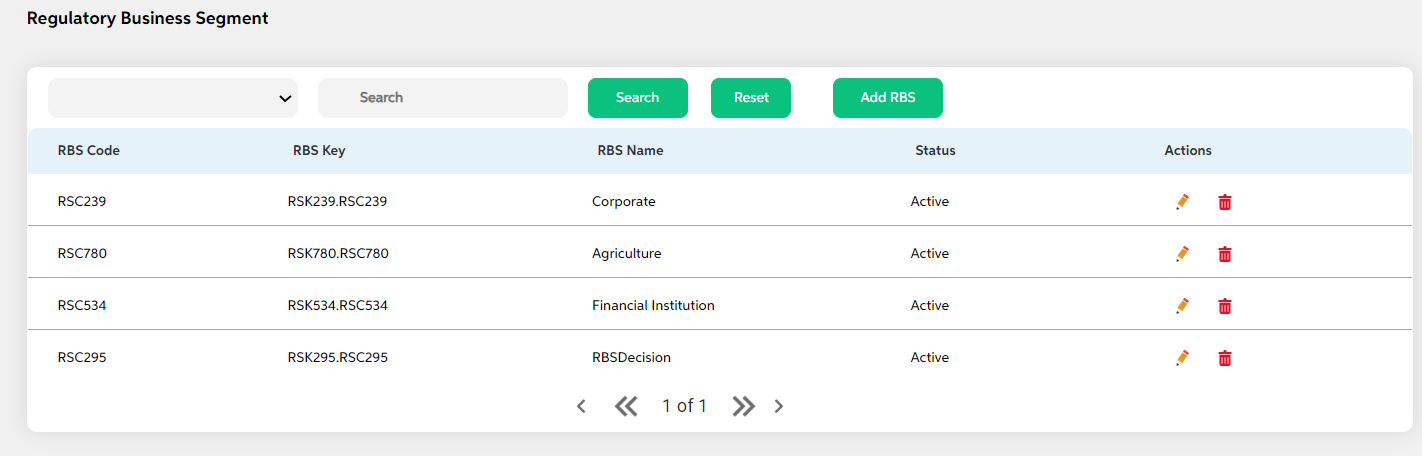Image resolution: width=1422 pixels, height=456 pixels.
Task: Click the RBS Name column header
Action: [630, 151]
